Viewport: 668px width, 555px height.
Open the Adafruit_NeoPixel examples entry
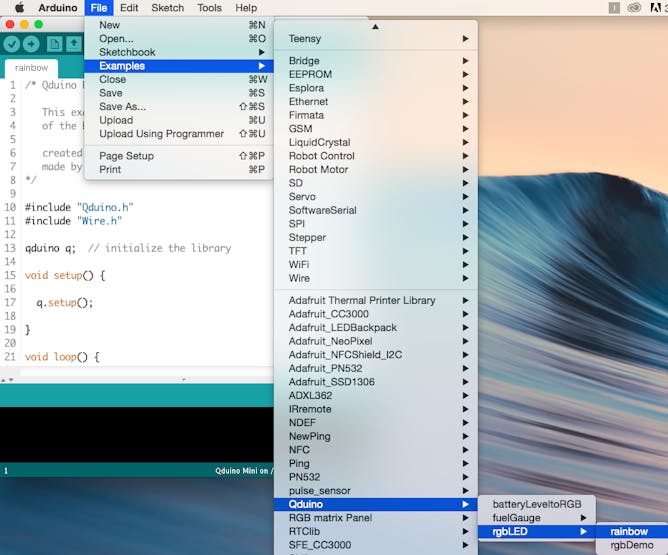pyautogui.click(x=376, y=341)
